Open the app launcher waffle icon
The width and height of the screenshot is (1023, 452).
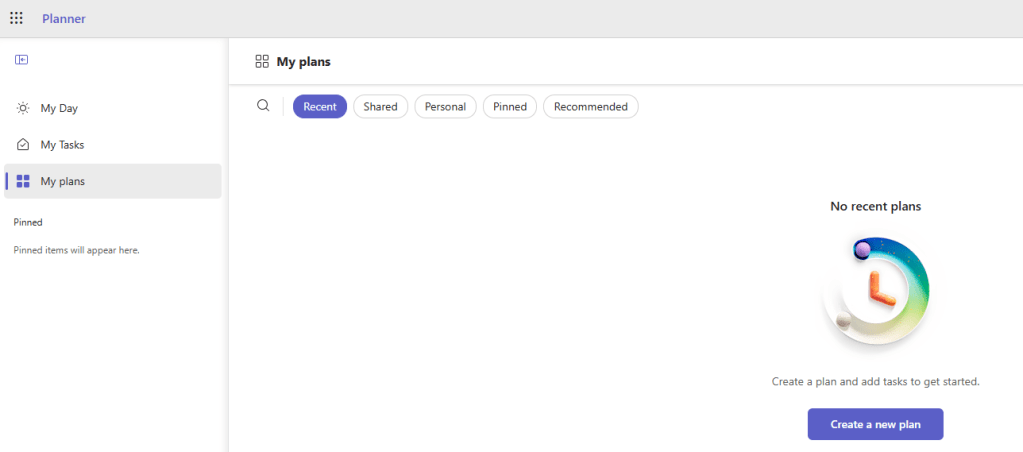point(16,18)
